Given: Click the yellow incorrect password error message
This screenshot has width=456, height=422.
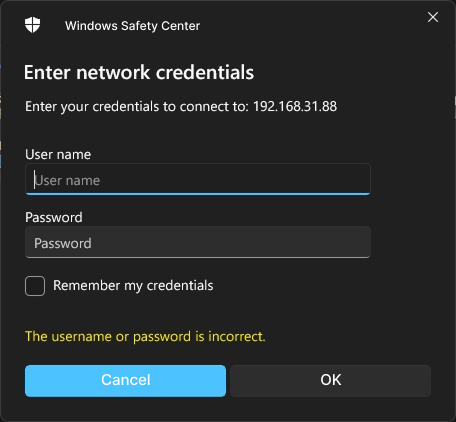Looking at the screenshot, I should (145, 337).
